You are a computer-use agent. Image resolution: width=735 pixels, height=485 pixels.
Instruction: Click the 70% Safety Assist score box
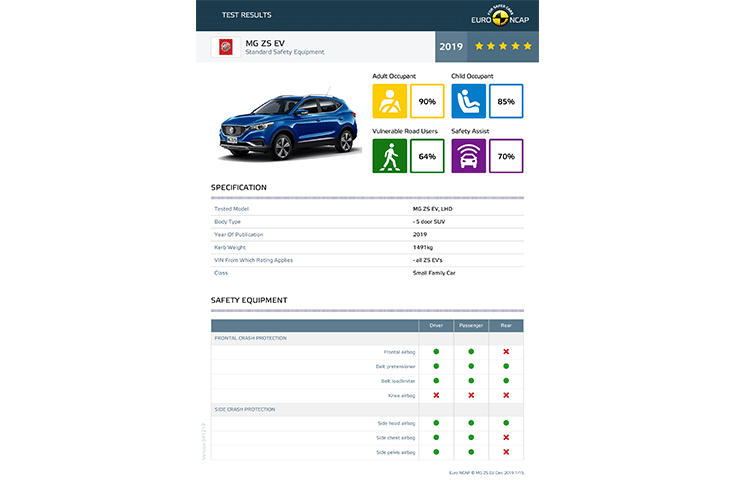coord(506,156)
